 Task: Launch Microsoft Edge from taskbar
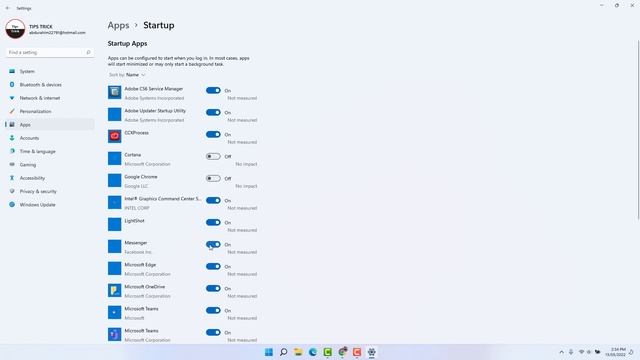(x=313, y=352)
